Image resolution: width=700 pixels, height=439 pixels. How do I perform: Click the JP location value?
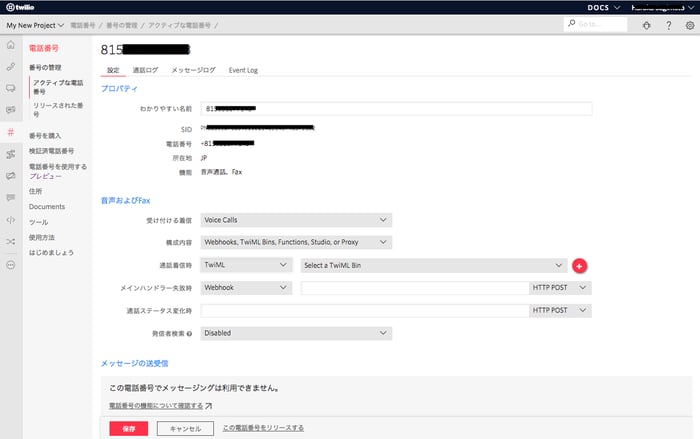click(204, 158)
